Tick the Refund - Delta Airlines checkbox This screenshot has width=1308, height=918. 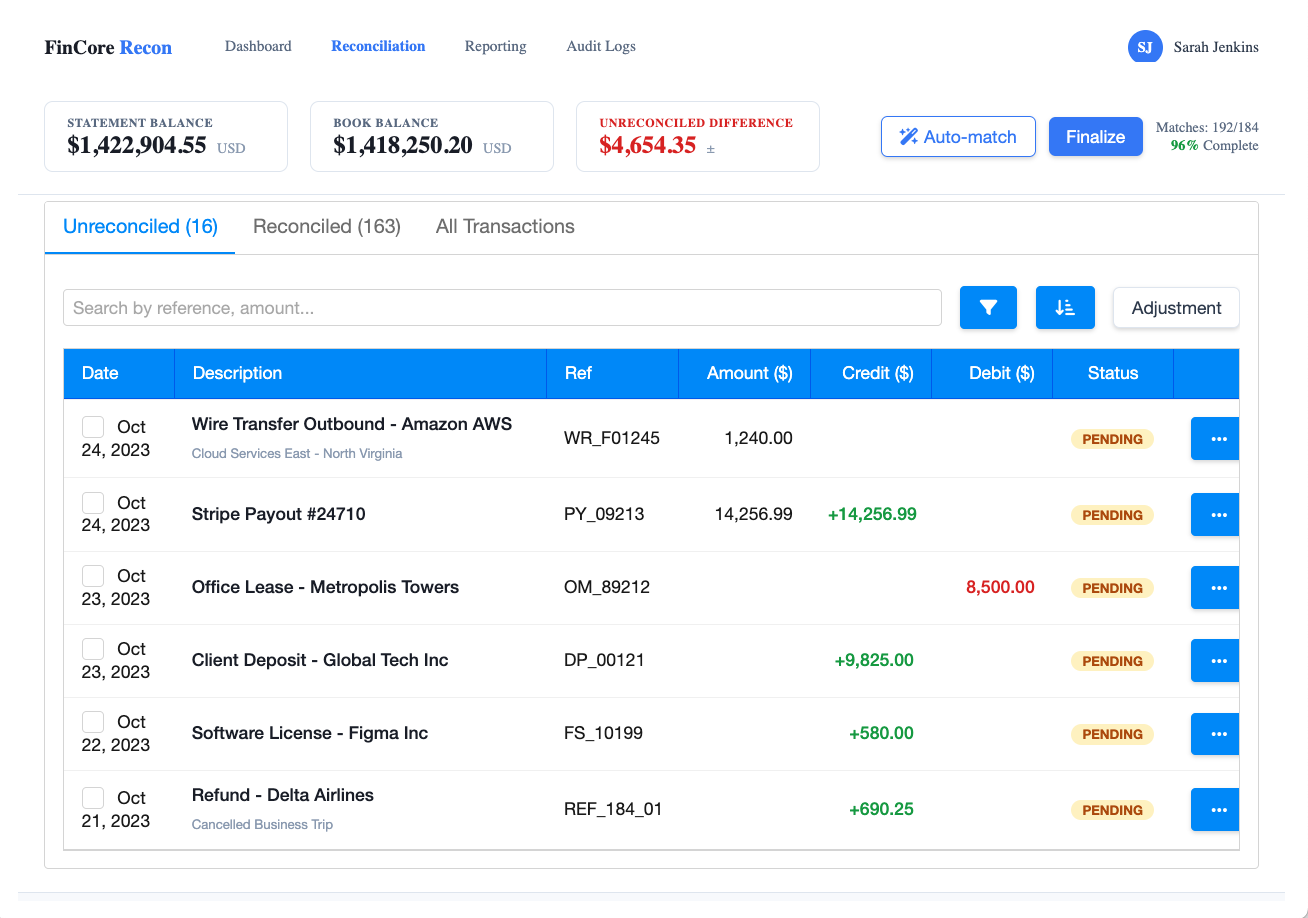click(x=93, y=797)
